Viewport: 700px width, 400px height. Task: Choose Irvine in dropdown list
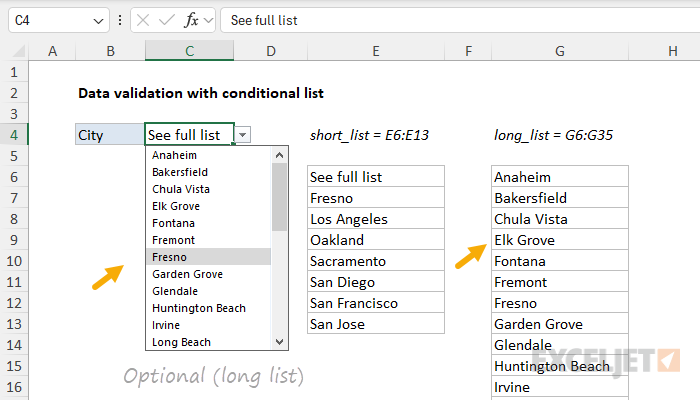tap(208, 325)
